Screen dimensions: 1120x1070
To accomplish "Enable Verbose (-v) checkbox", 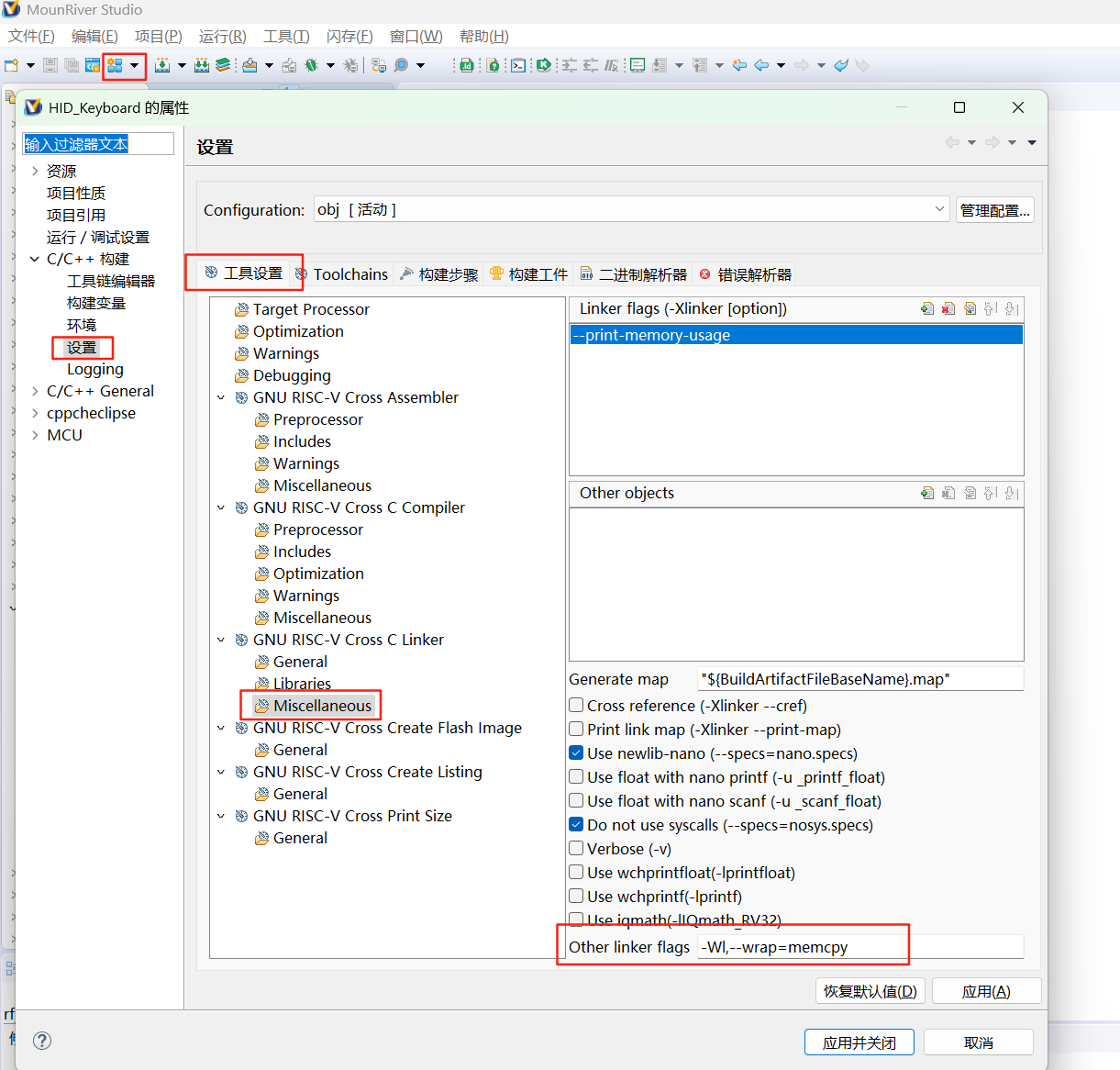I will tap(576, 848).
